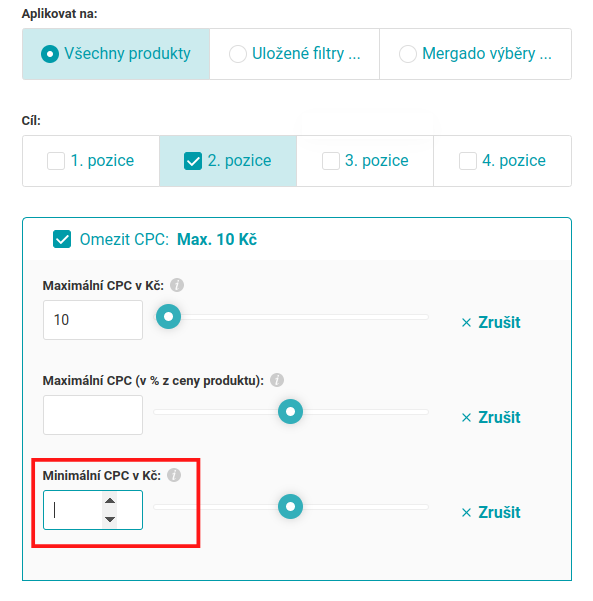Focus the Maximální CPC percent input field
Viewport: 593px width, 601px height.
click(93, 415)
